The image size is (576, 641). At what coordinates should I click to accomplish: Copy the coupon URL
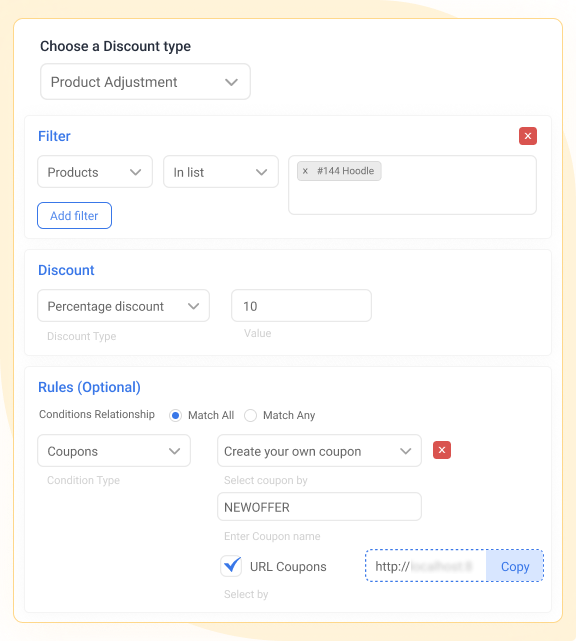coord(515,566)
